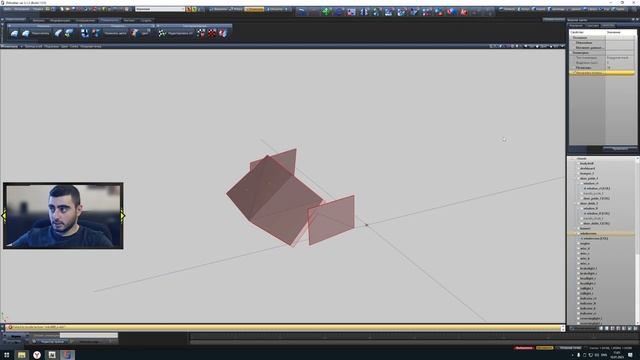This screenshot has width=640, height=360.
Task: Click the first tab of the properties panel
Action: tap(576, 25)
